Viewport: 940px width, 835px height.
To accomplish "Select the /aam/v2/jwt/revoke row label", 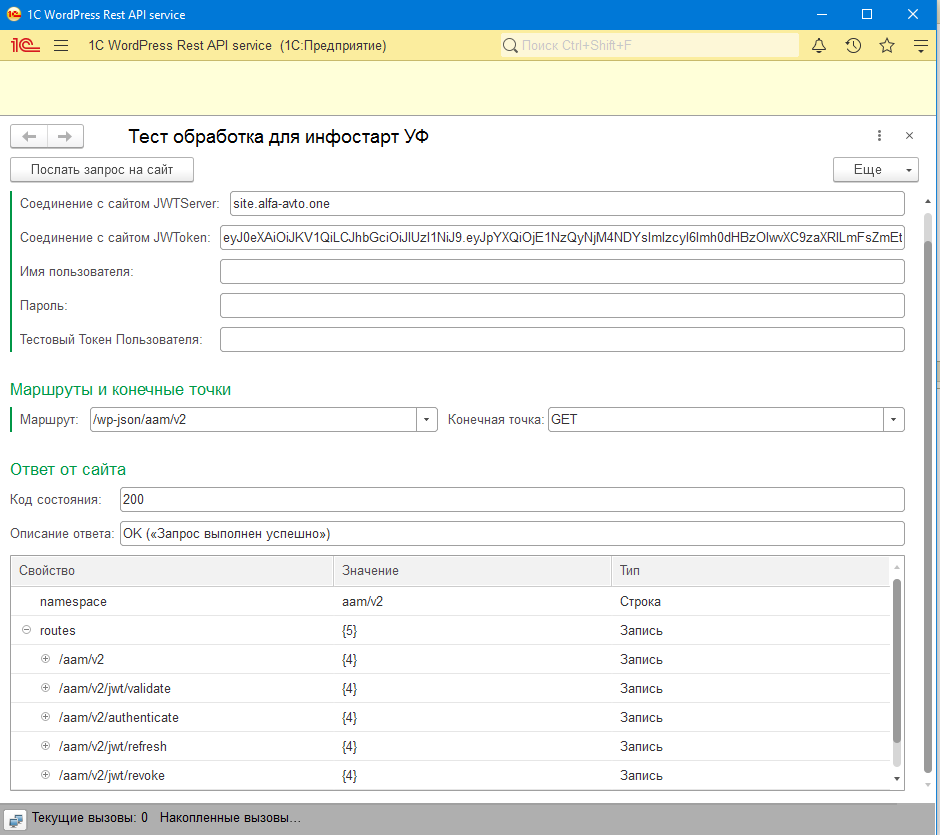I will 112,776.
